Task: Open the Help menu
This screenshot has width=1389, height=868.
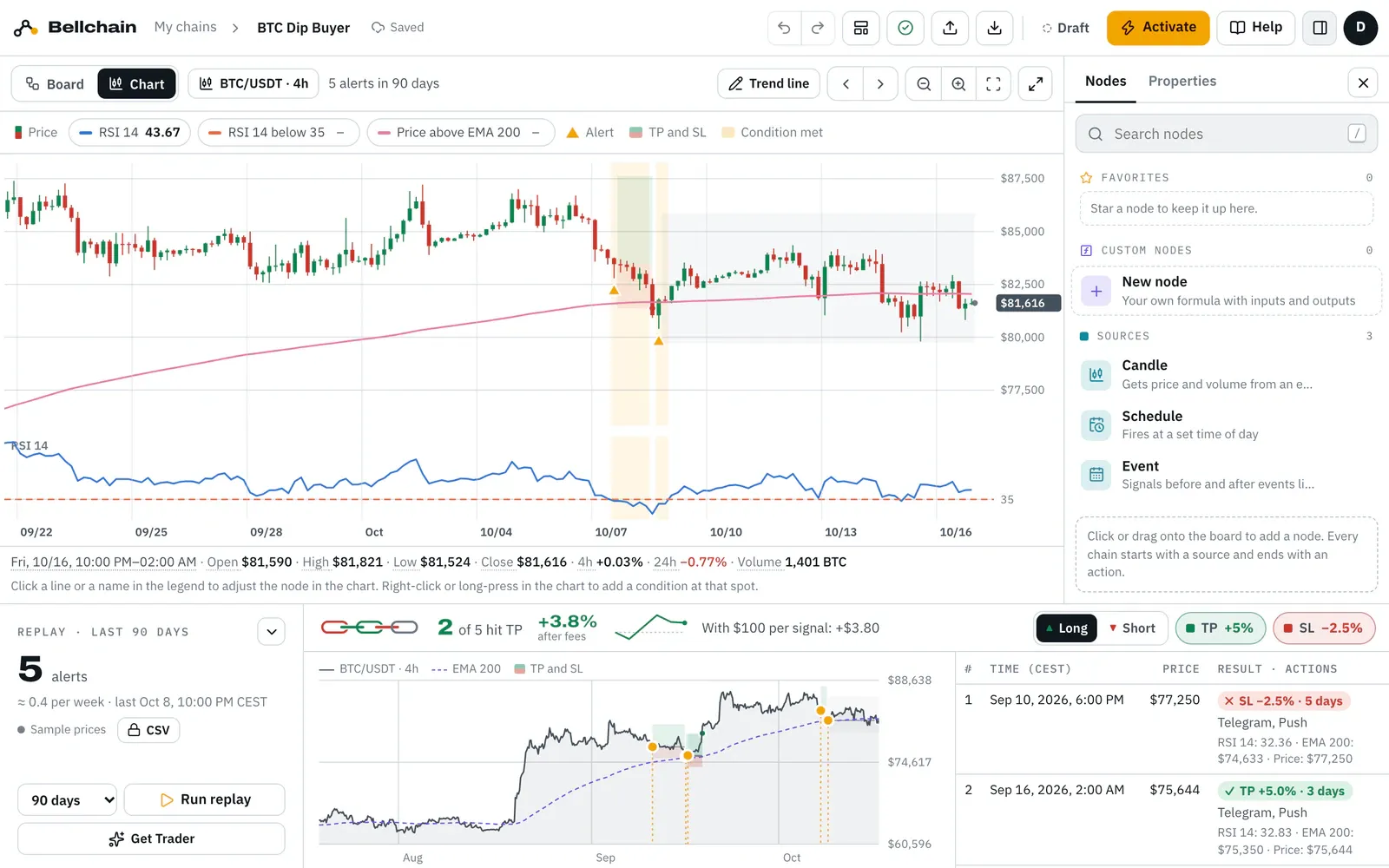Action: pyautogui.click(x=1256, y=28)
